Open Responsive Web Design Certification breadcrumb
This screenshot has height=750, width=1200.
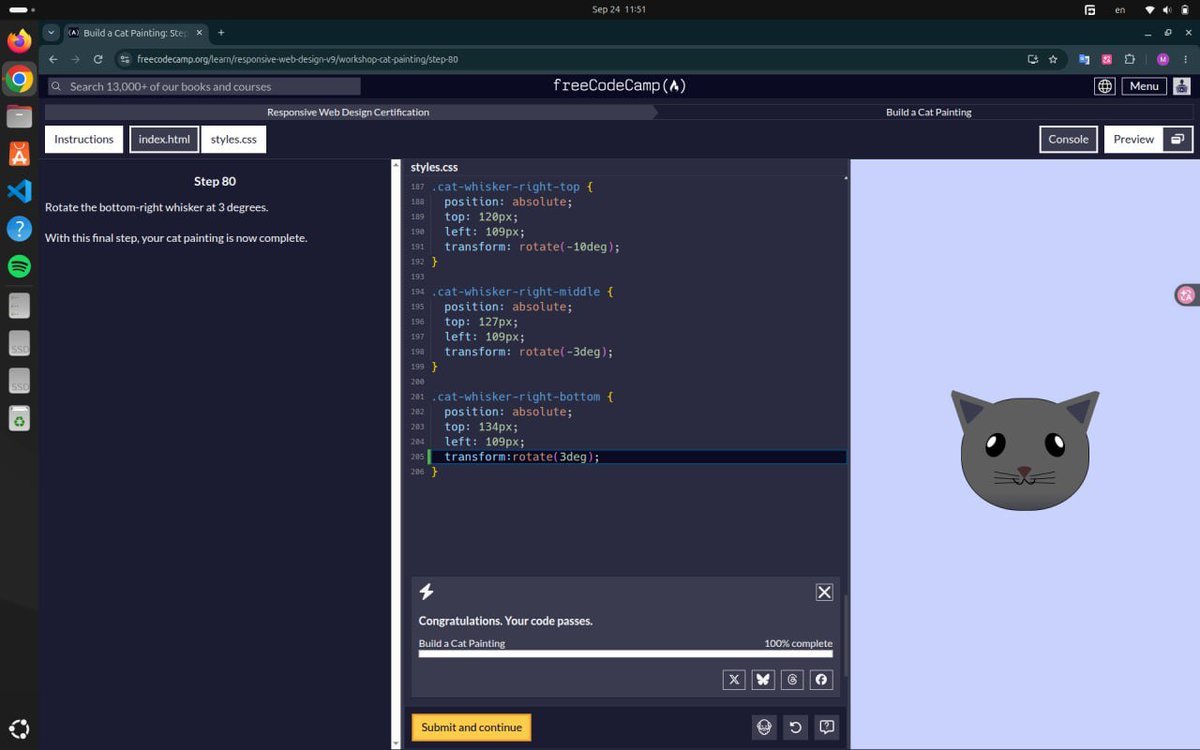[x=348, y=112]
